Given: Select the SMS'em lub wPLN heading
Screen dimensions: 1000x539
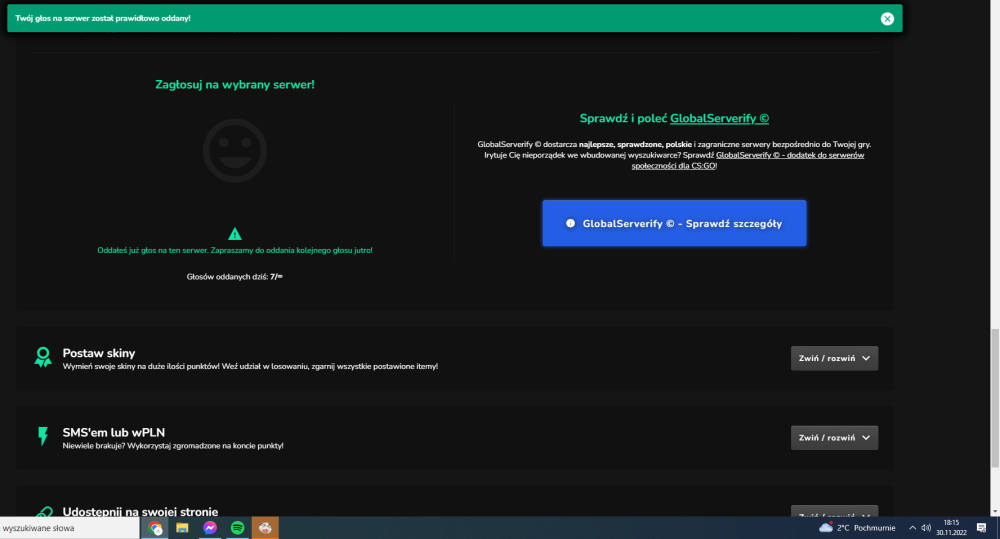Looking at the screenshot, I should tap(114, 432).
